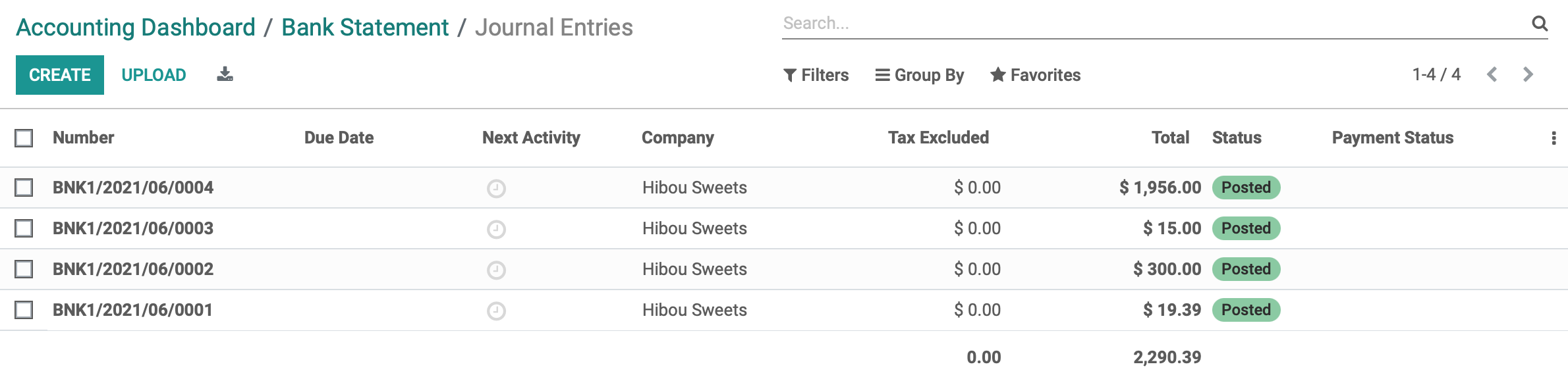Open the Filters dropdown

point(816,75)
